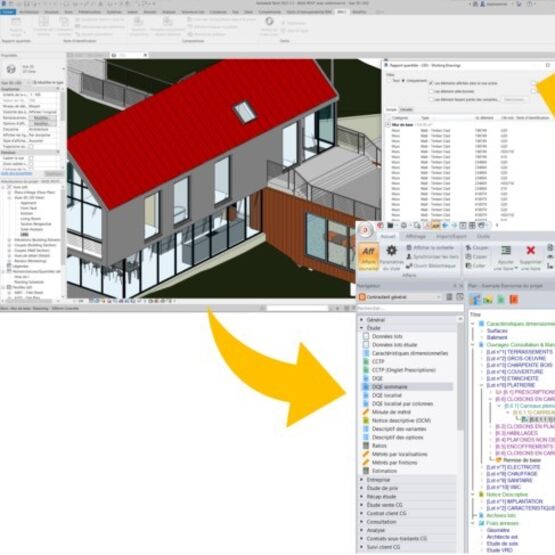Click Synchroniser les tiers button
555x555 pixels.
[432, 257]
